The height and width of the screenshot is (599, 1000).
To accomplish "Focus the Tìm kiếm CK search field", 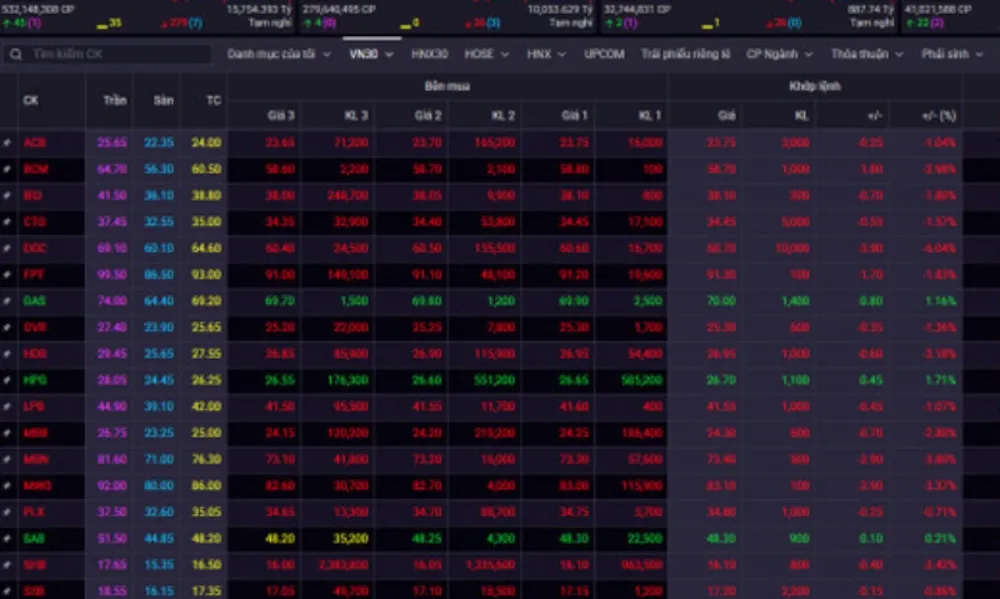I will pos(115,54).
